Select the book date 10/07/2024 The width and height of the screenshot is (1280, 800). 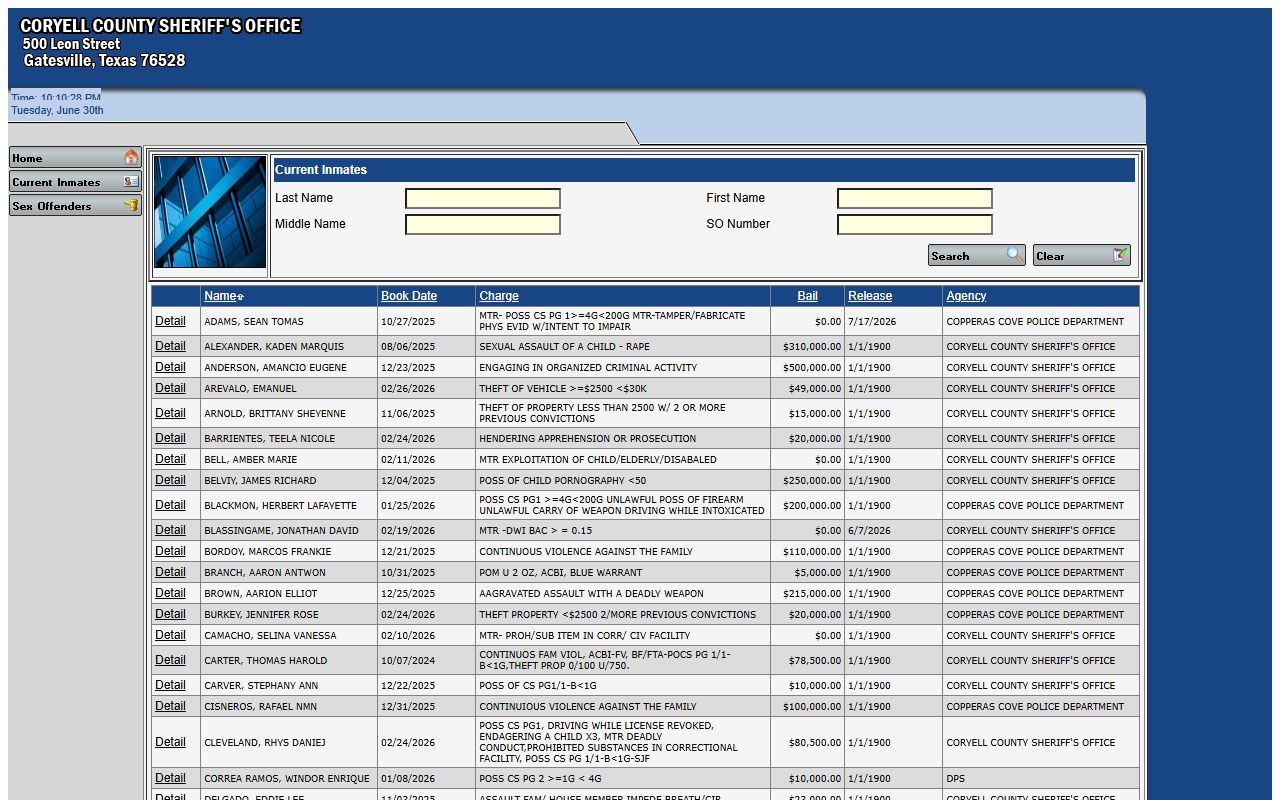408,661
